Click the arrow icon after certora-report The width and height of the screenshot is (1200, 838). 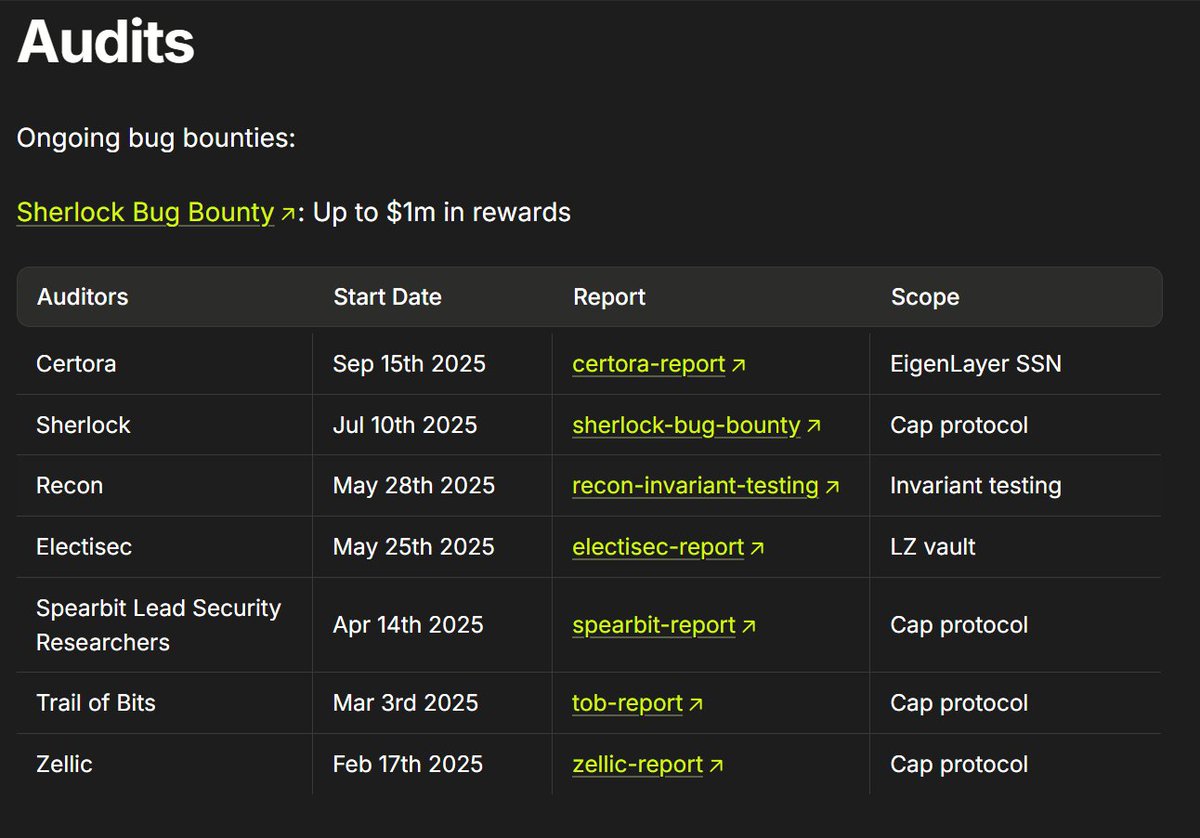[x=739, y=366]
